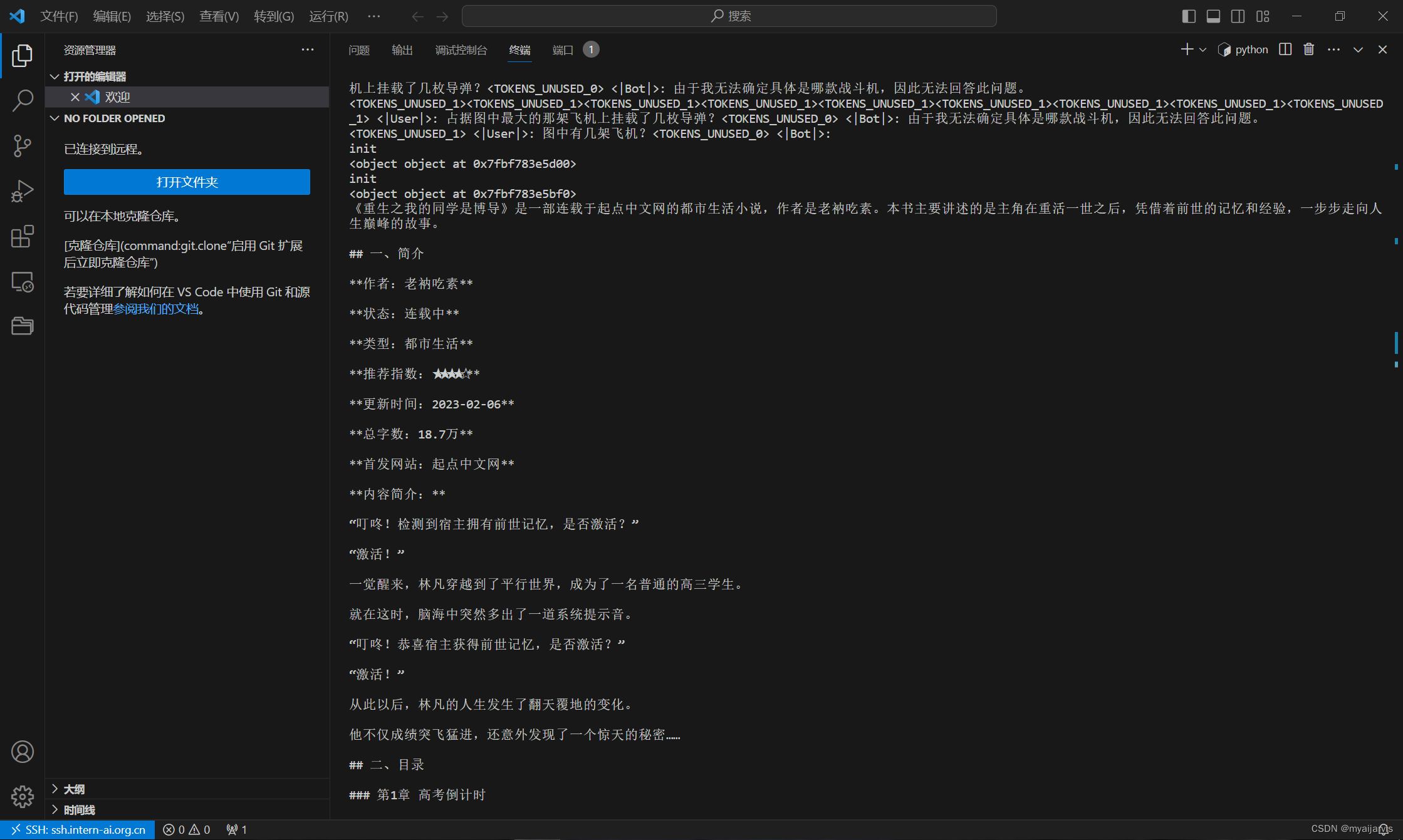
Task: Open the Accounts menu icon
Action: [x=23, y=752]
